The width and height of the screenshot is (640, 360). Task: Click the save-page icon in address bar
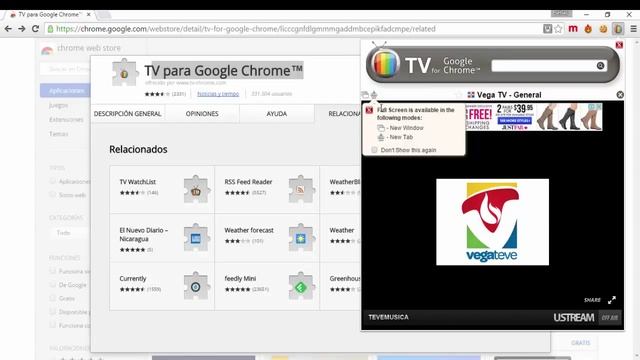(x=548, y=29)
